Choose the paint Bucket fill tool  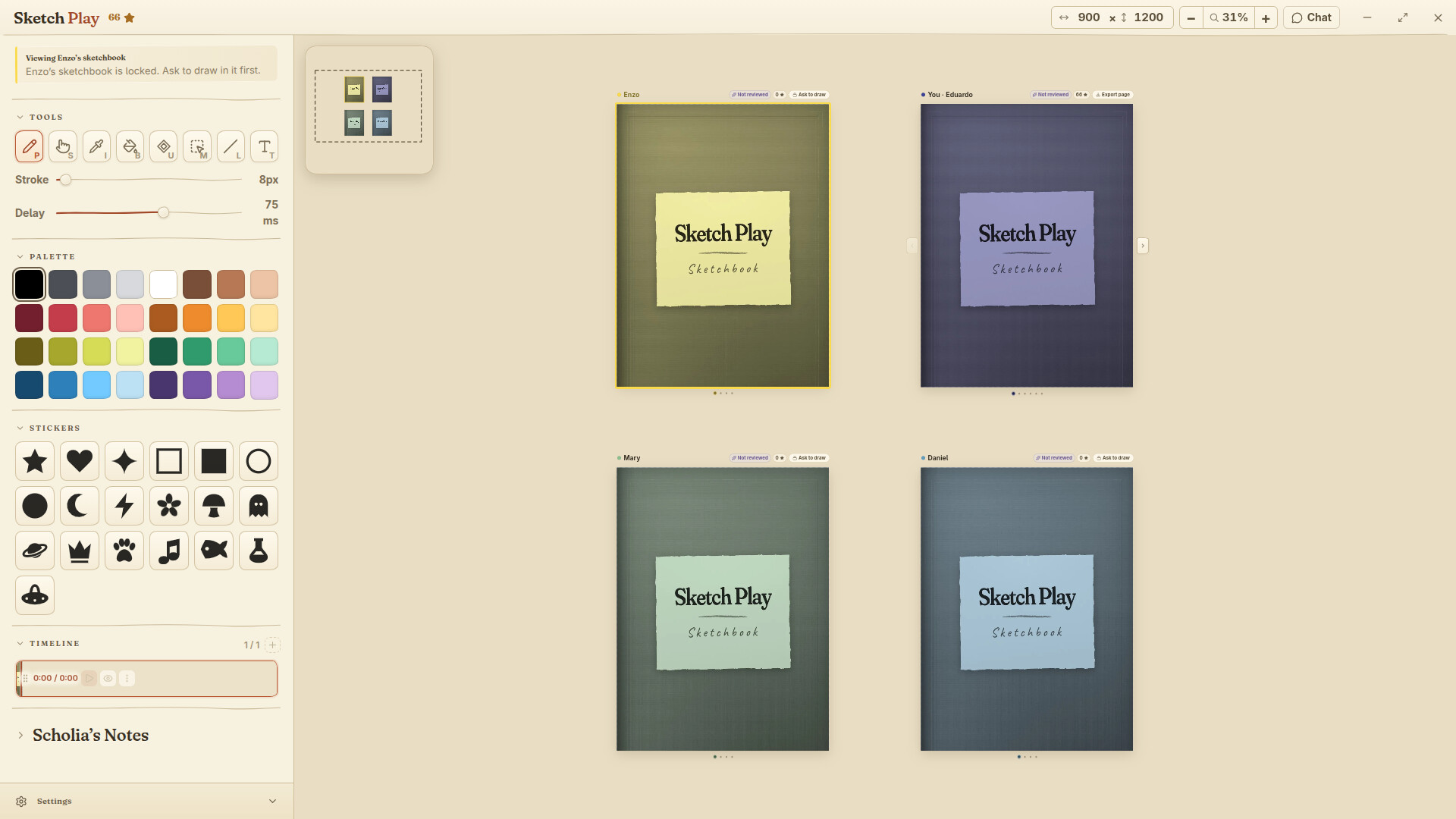click(130, 146)
